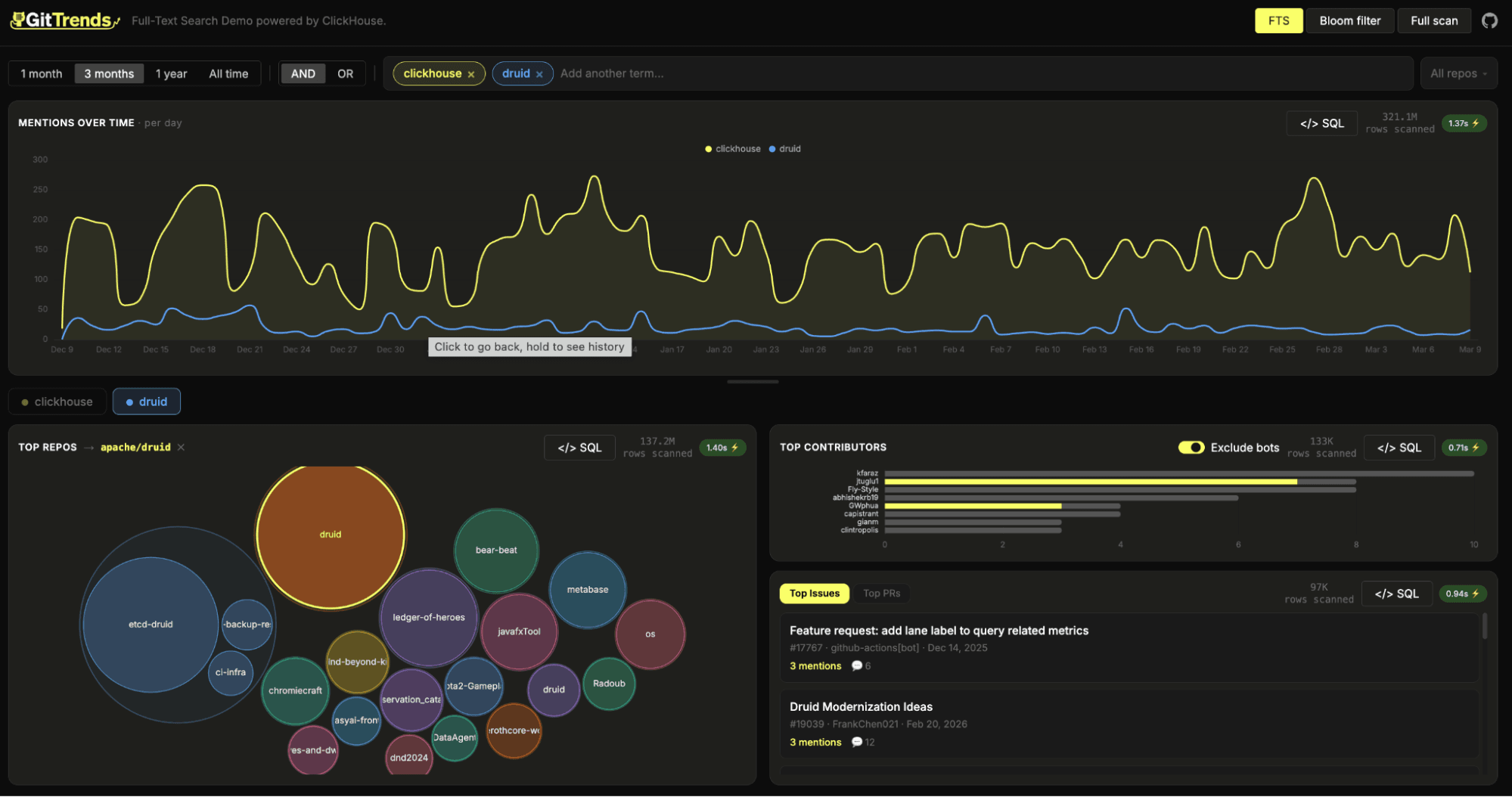The image size is (1512, 797).
Task: Select the clickhouse term tab
Action: [x=57, y=402]
